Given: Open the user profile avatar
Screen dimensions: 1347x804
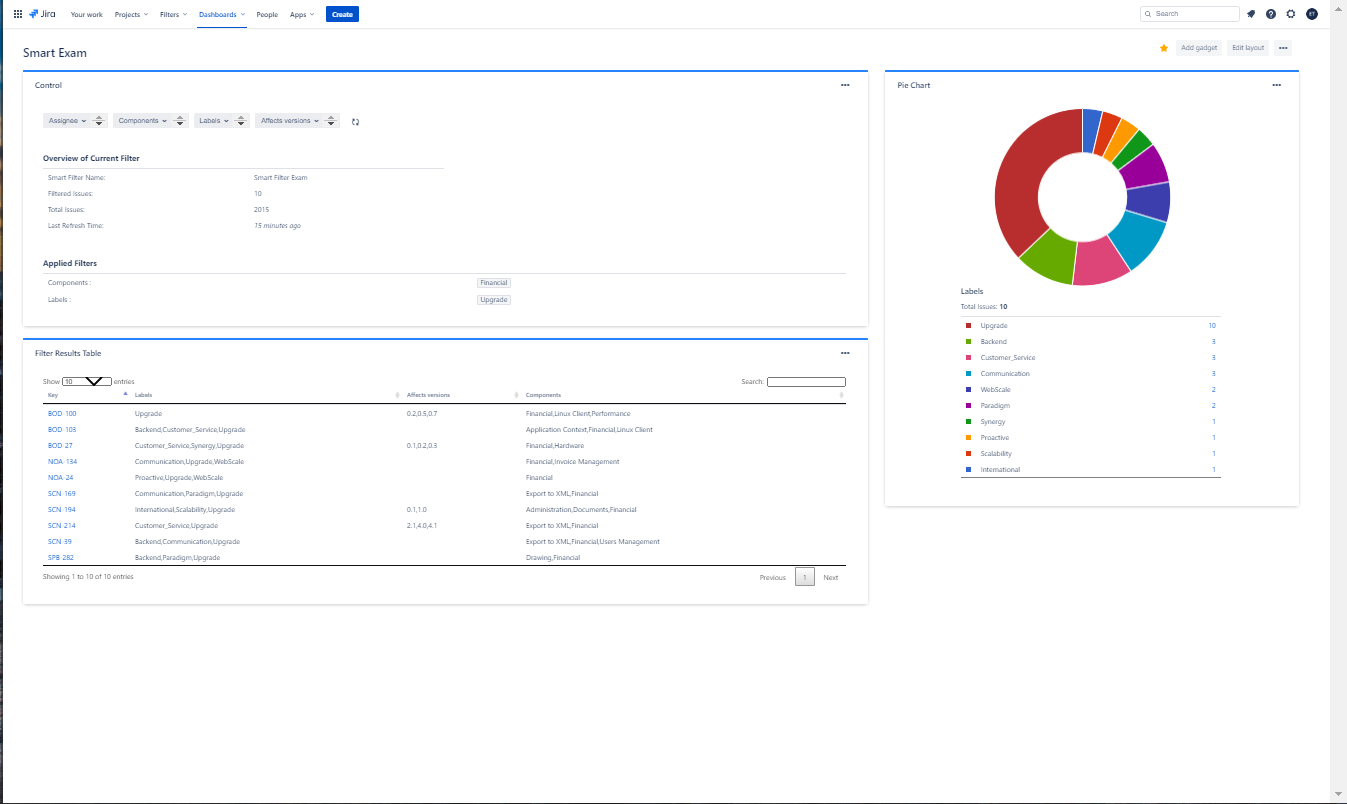Looking at the screenshot, I should click(1312, 14).
